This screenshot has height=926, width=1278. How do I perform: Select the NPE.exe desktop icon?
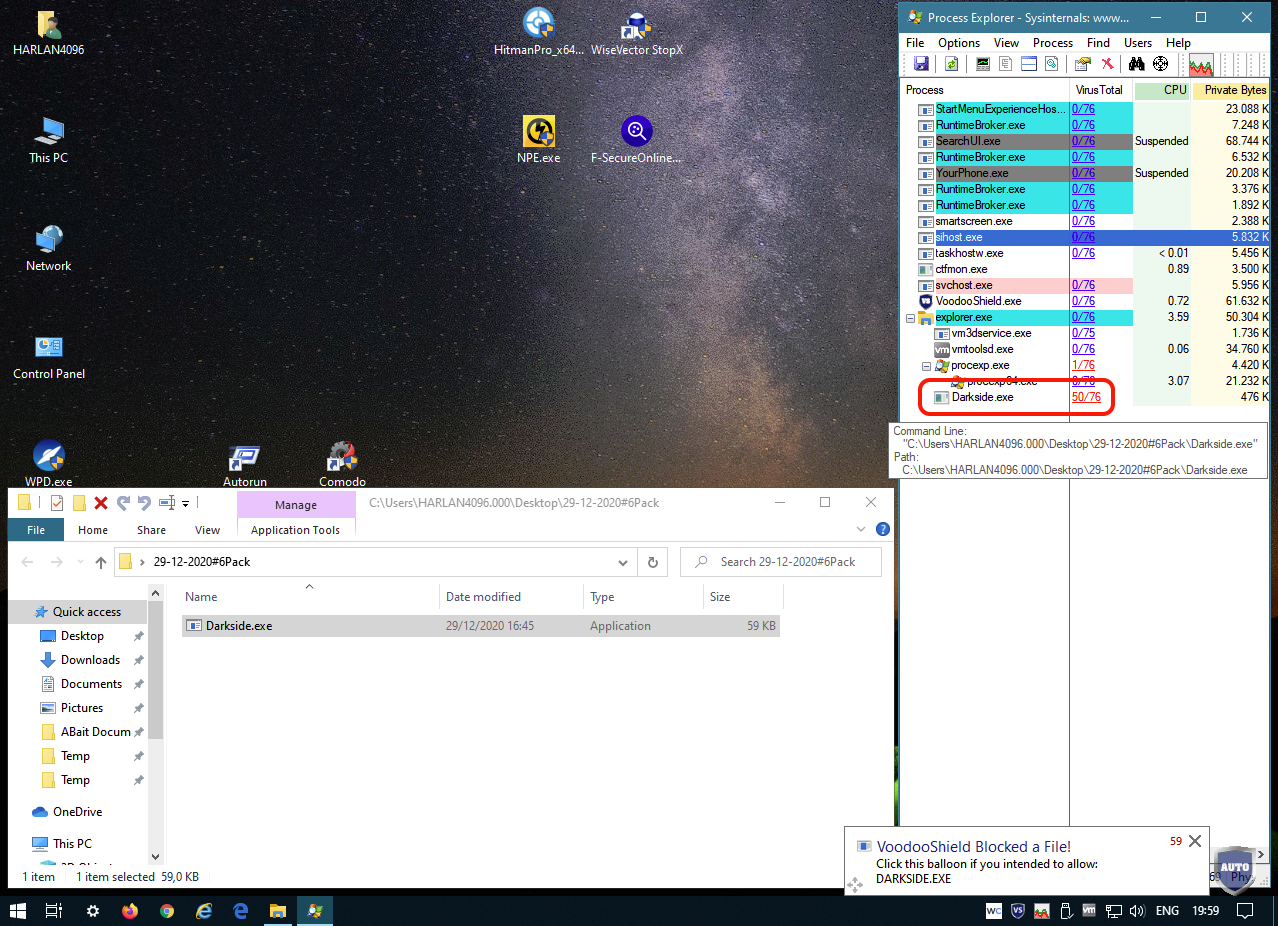point(538,139)
